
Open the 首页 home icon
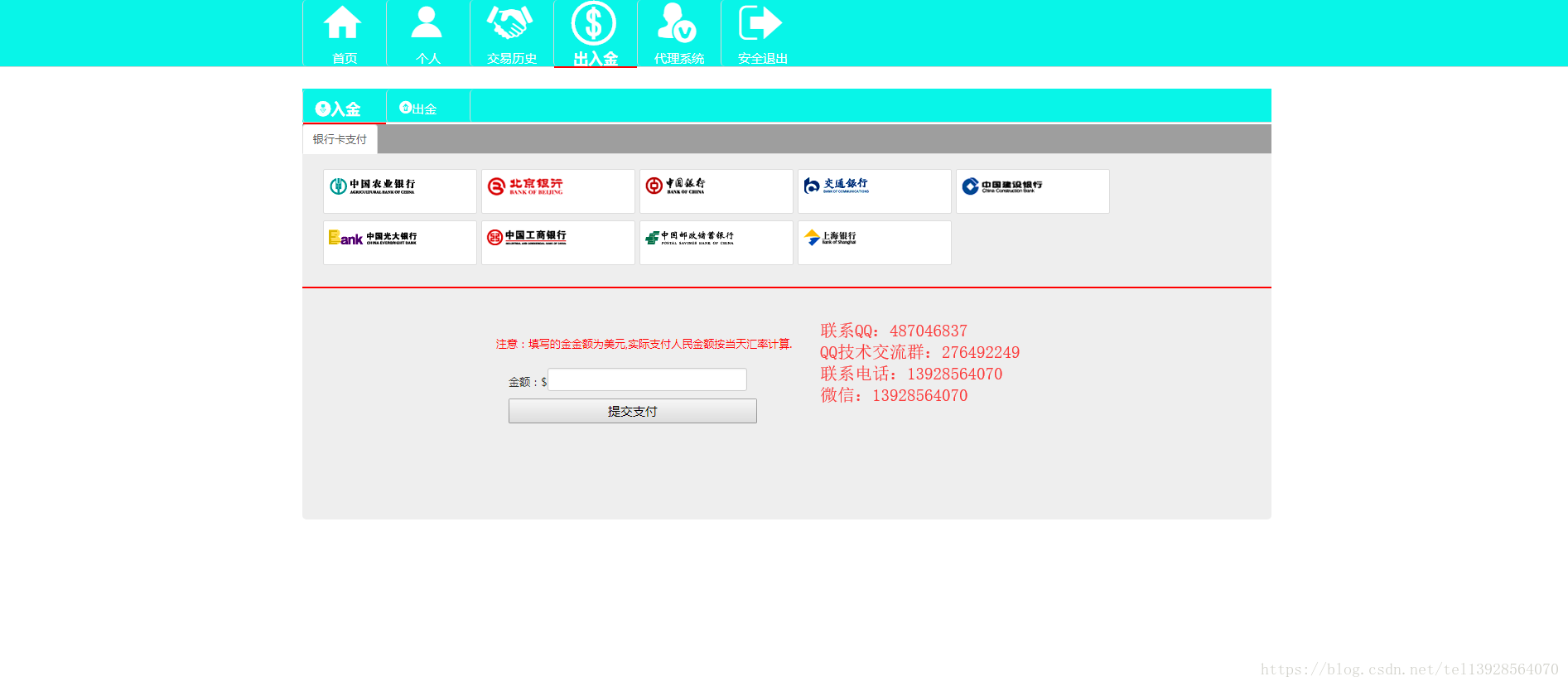(x=343, y=23)
